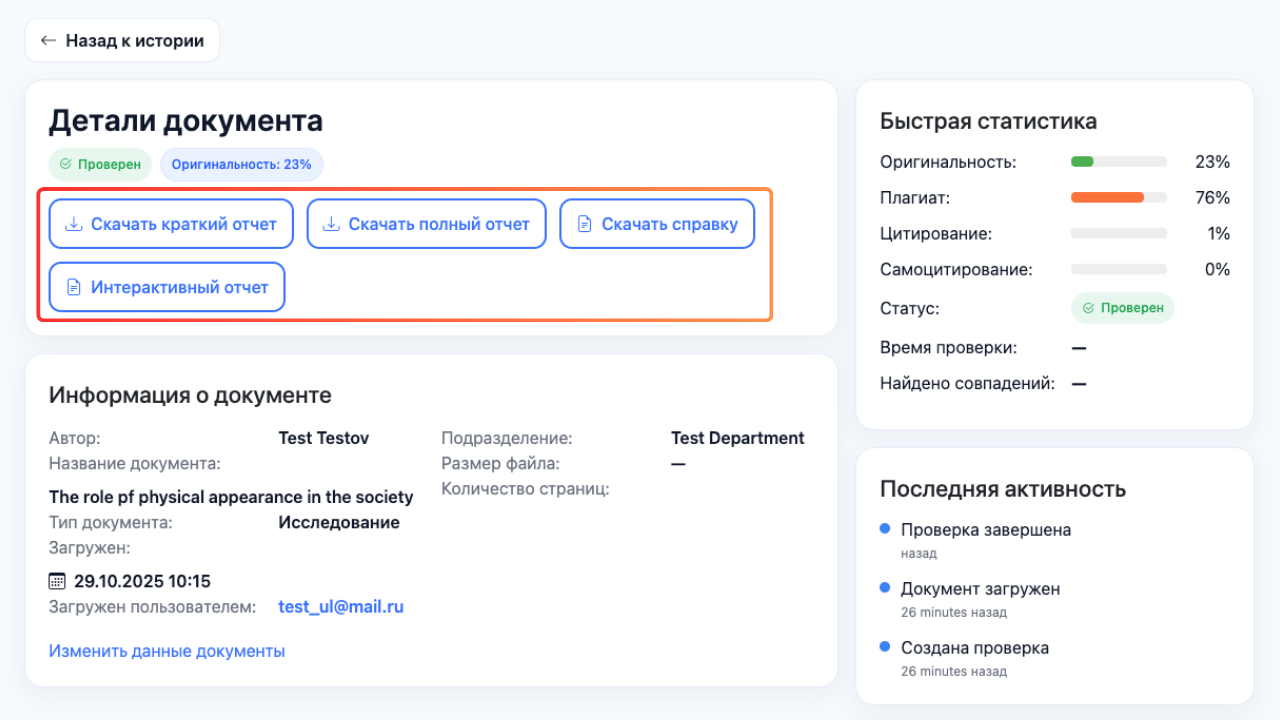This screenshot has height=720, width=1280.
Task: Click the 'Интерактивный отчет' button
Action: [x=166, y=287]
